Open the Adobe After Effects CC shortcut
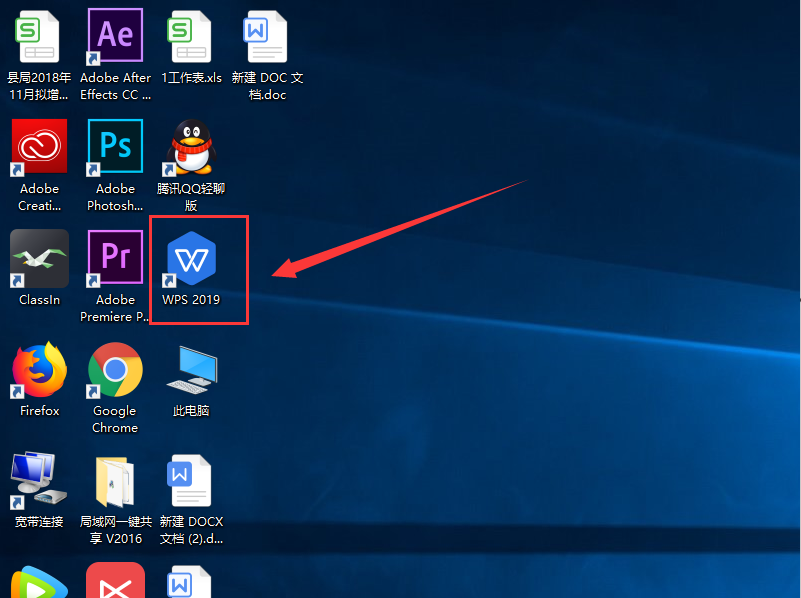 coord(115,37)
